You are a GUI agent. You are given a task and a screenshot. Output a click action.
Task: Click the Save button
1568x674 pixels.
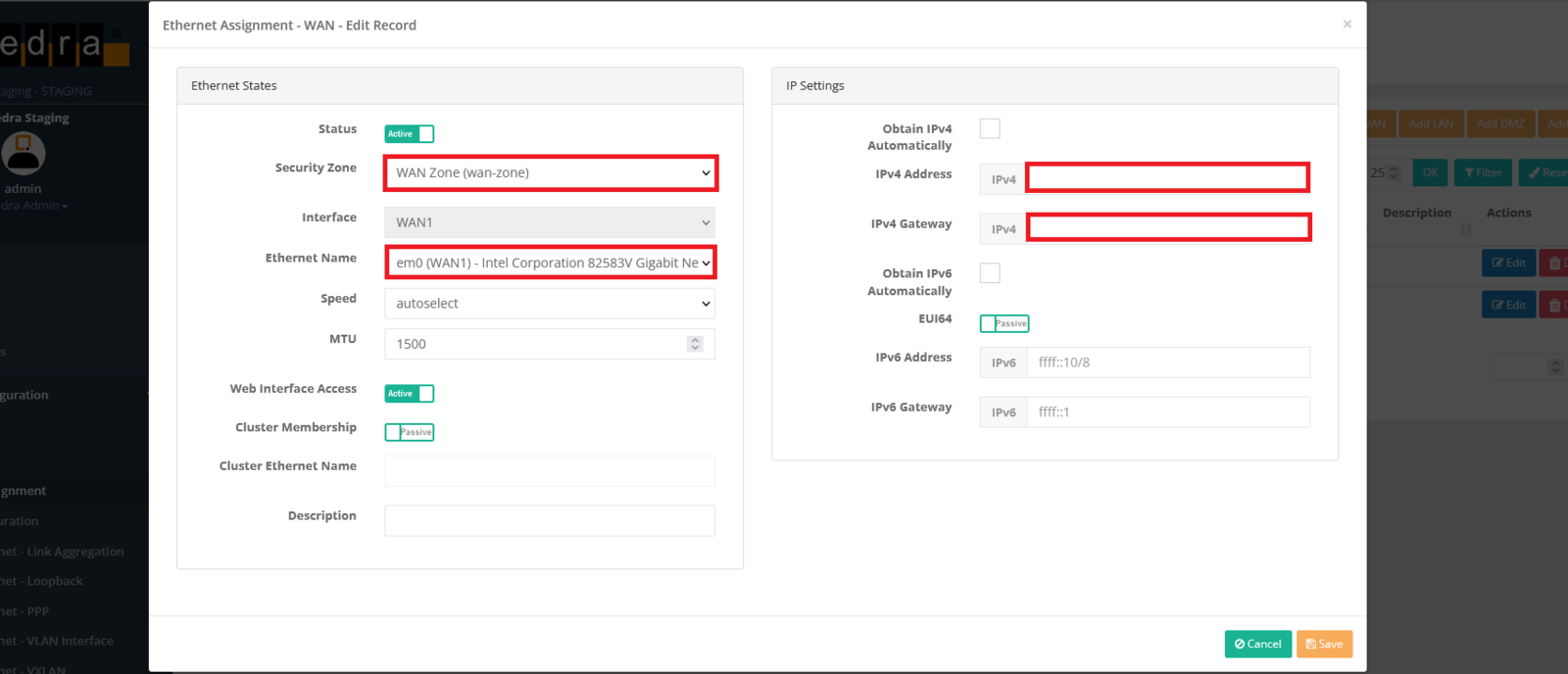1324,644
